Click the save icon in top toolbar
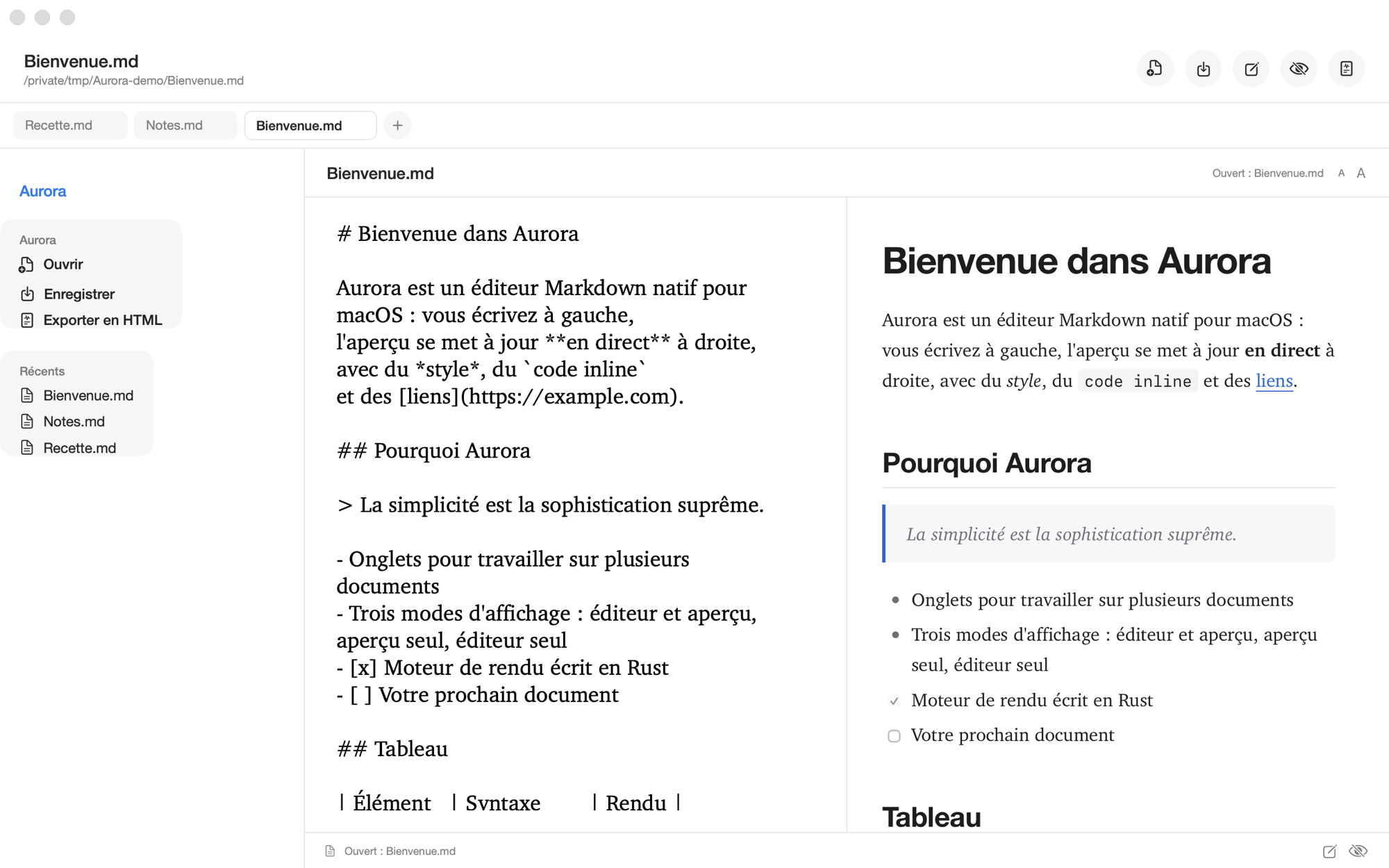1389x868 pixels. pyautogui.click(x=1204, y=69)
